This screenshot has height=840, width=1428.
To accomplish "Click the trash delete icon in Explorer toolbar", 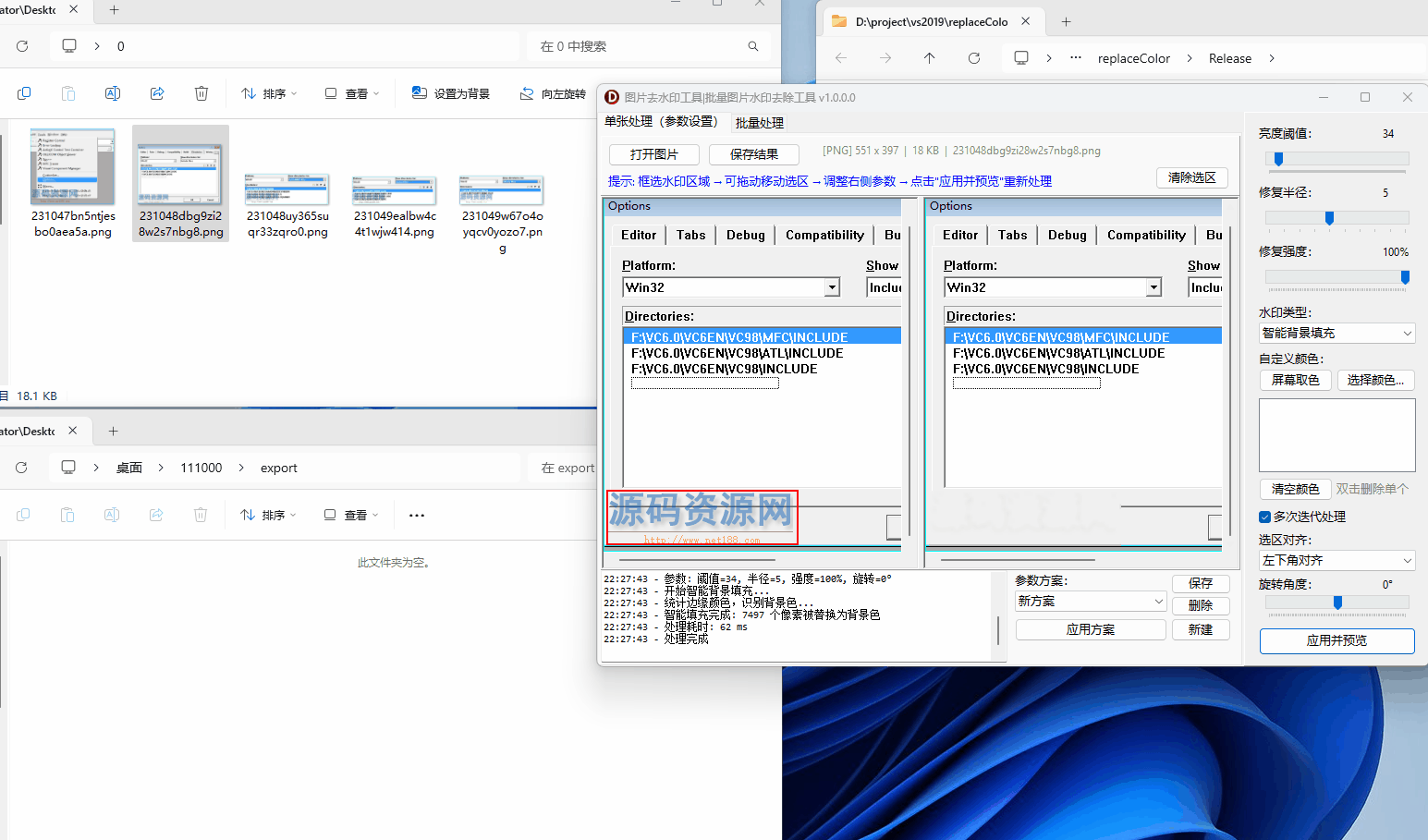I will [201, 93].
